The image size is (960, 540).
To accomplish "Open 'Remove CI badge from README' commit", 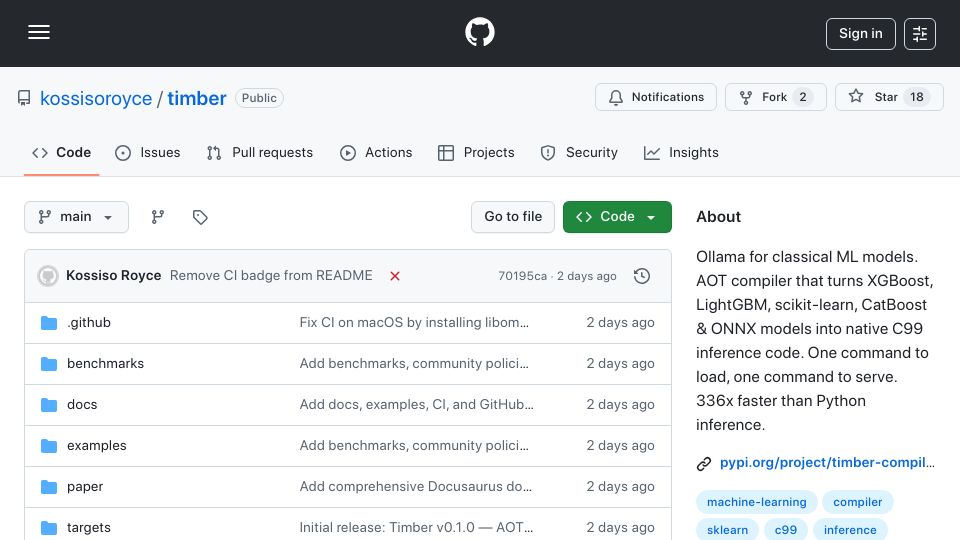I will [271, 276].
